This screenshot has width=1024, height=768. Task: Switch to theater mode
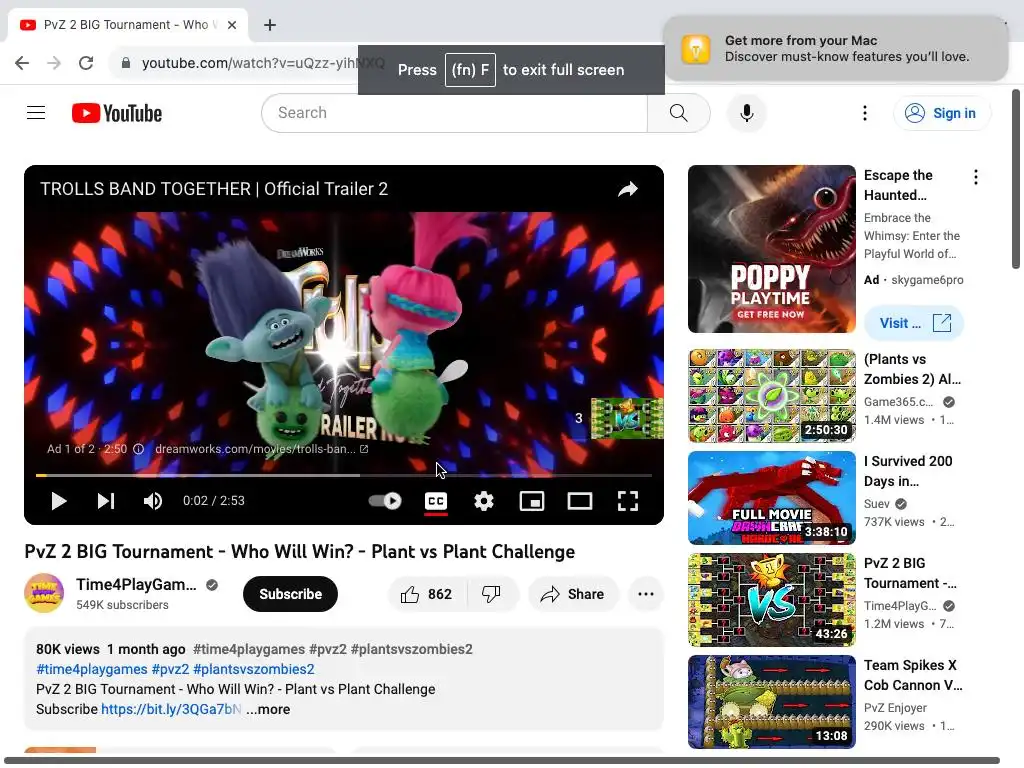[579, 501]
